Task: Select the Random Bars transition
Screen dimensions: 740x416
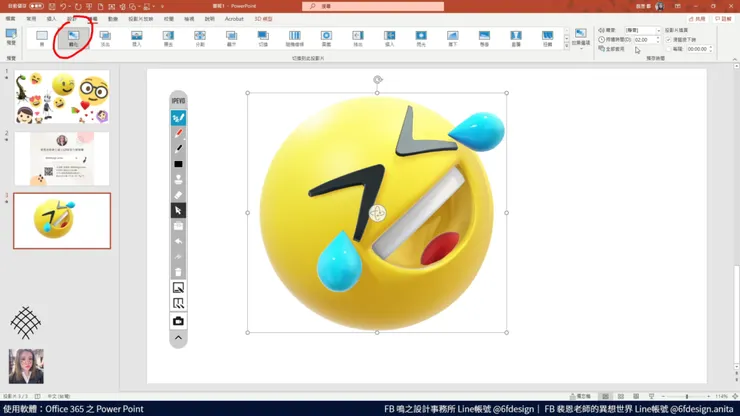Action: click(294, 38)
